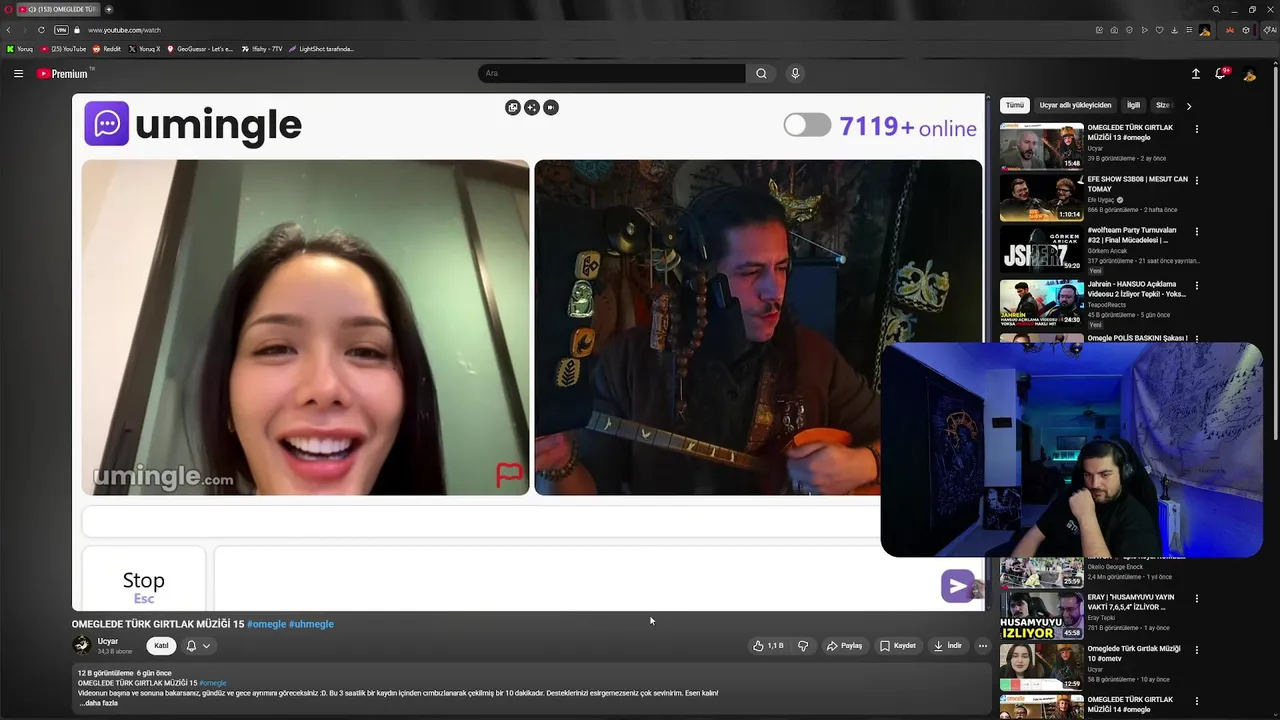This screenshot has height=720, width=1280.
Task: Select Ucyar adlı yükleyiciden chip
Action: (1075, 105)
